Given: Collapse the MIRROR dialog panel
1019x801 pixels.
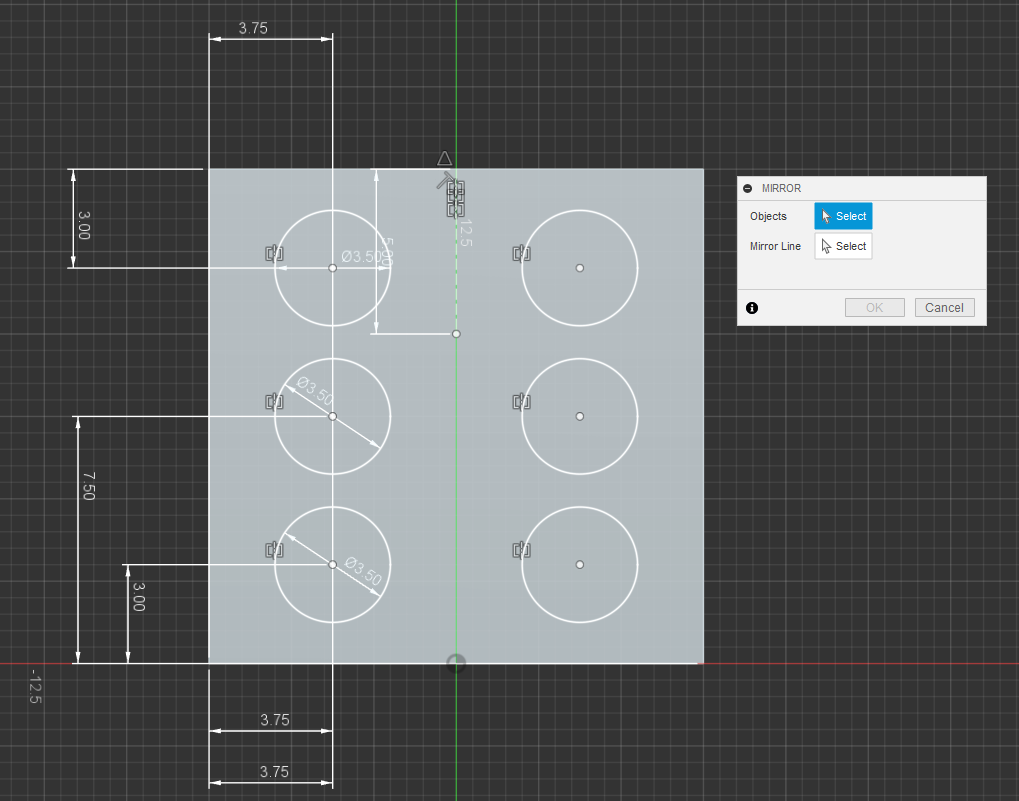Looking at the screenshot, I should point(748,188).
